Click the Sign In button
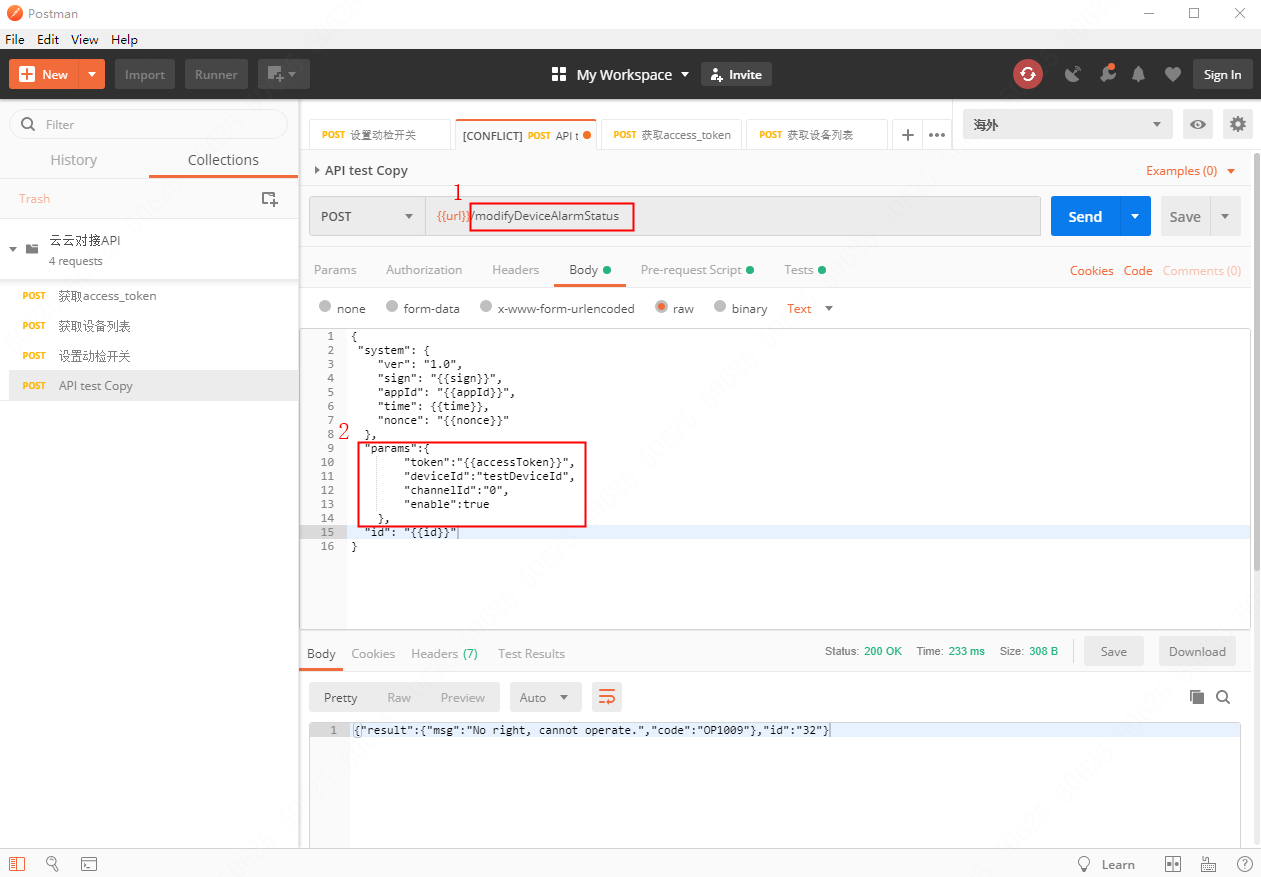The width and height of the screenshot is (1261, 877). click(1222, 74)
